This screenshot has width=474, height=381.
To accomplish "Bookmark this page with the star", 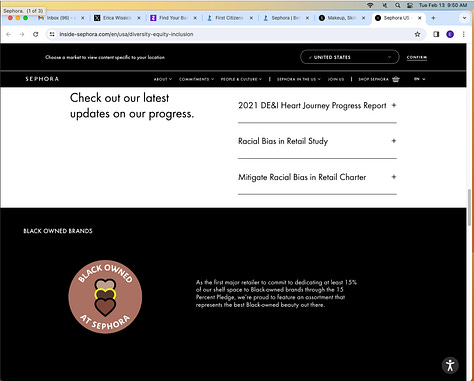I will (x=417, y=34).
